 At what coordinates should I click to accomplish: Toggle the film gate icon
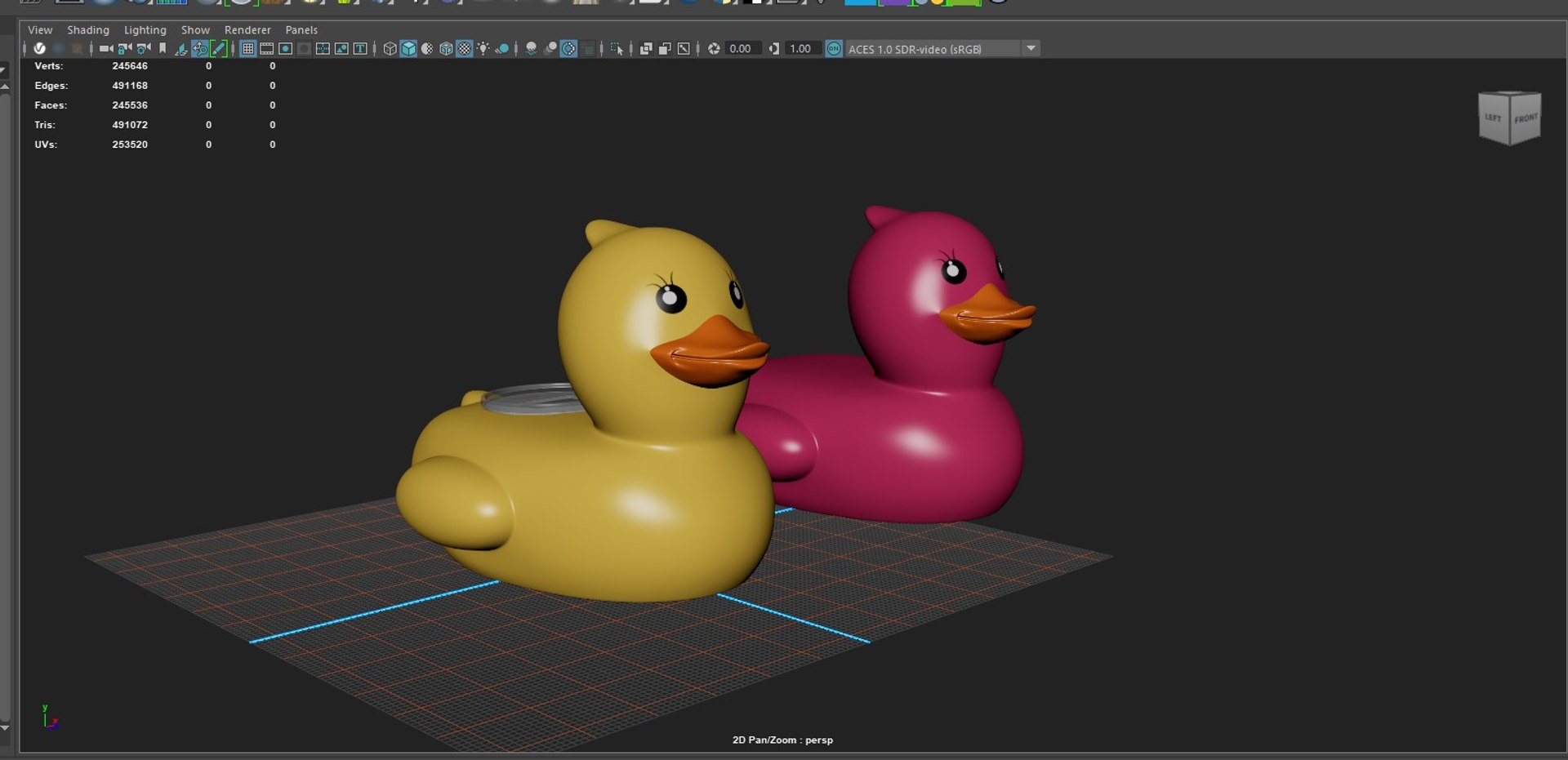pos(266,49)
